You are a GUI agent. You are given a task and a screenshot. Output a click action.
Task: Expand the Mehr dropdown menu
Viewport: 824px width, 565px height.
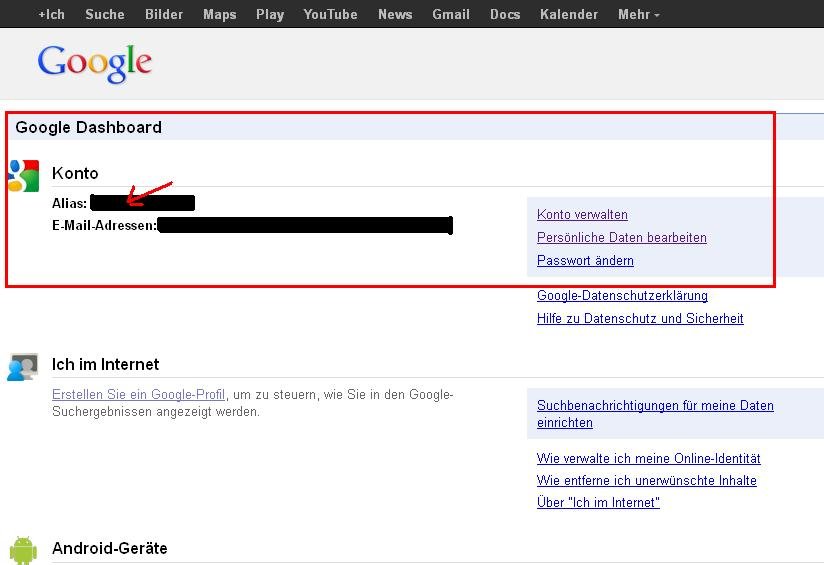pos(638,14)
